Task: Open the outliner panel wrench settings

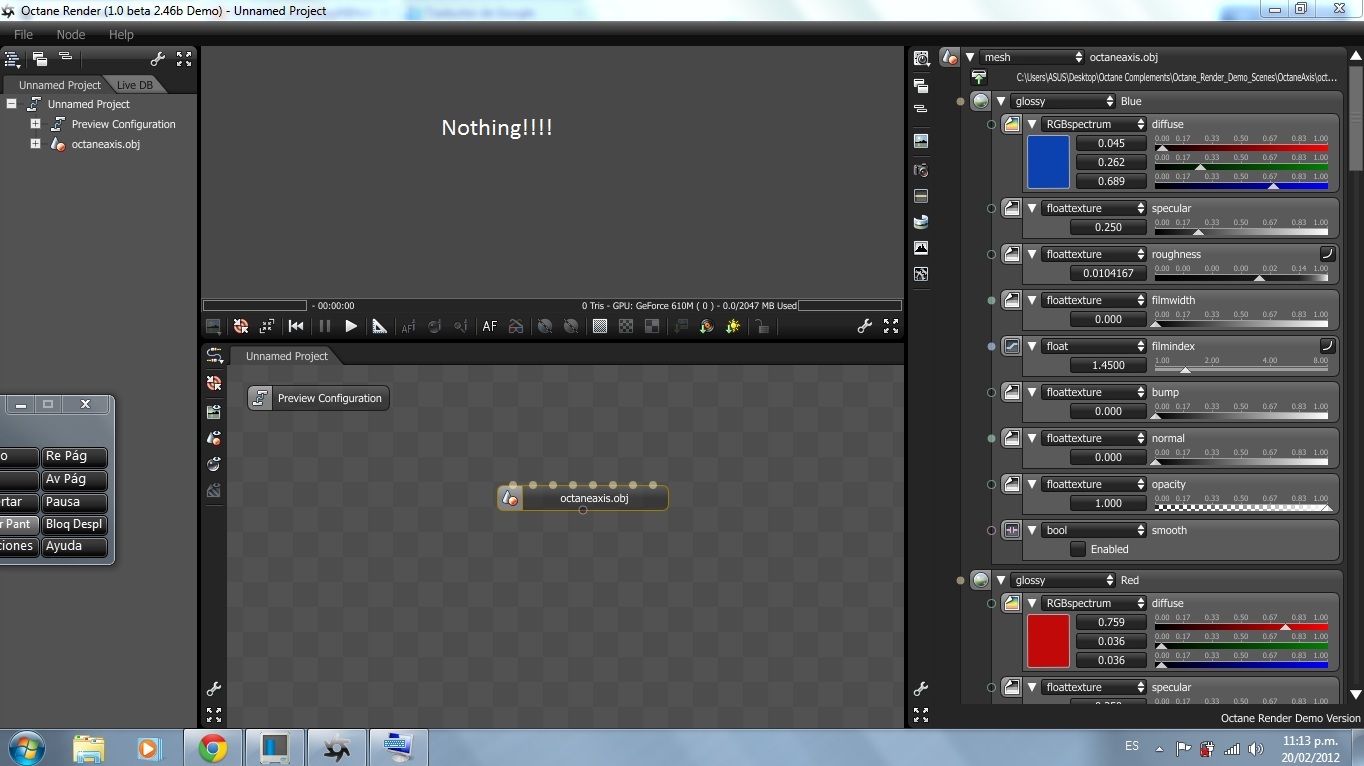Action: [x=157, y=59]
